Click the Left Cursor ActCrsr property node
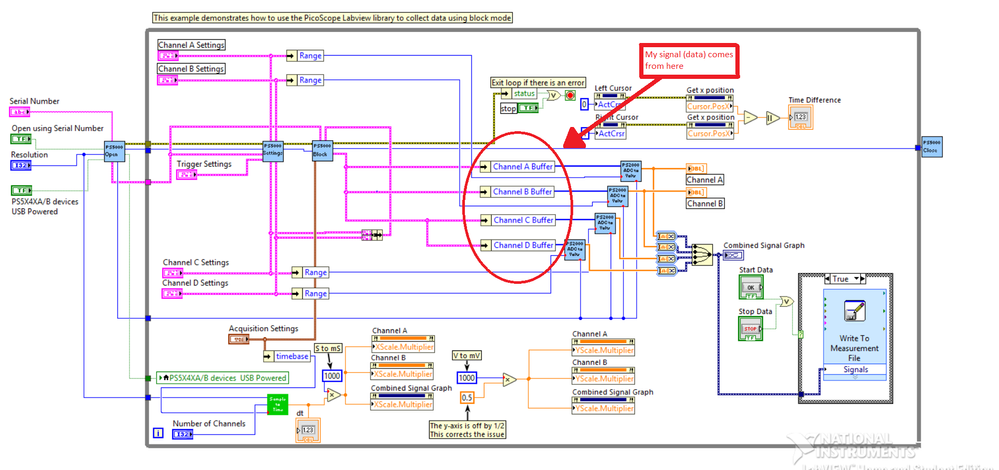Viewport: 999px width, 470px height. pyautogui.click(x=610, y=101)
